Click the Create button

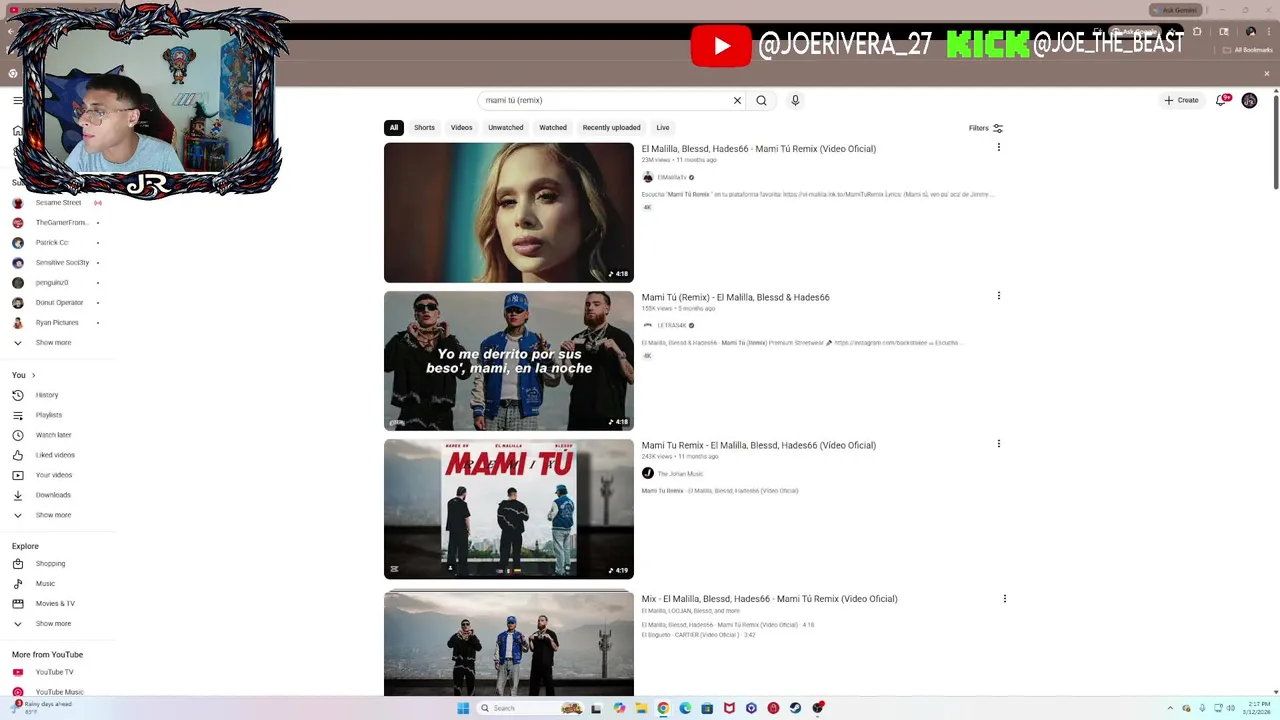[1181, 100]
